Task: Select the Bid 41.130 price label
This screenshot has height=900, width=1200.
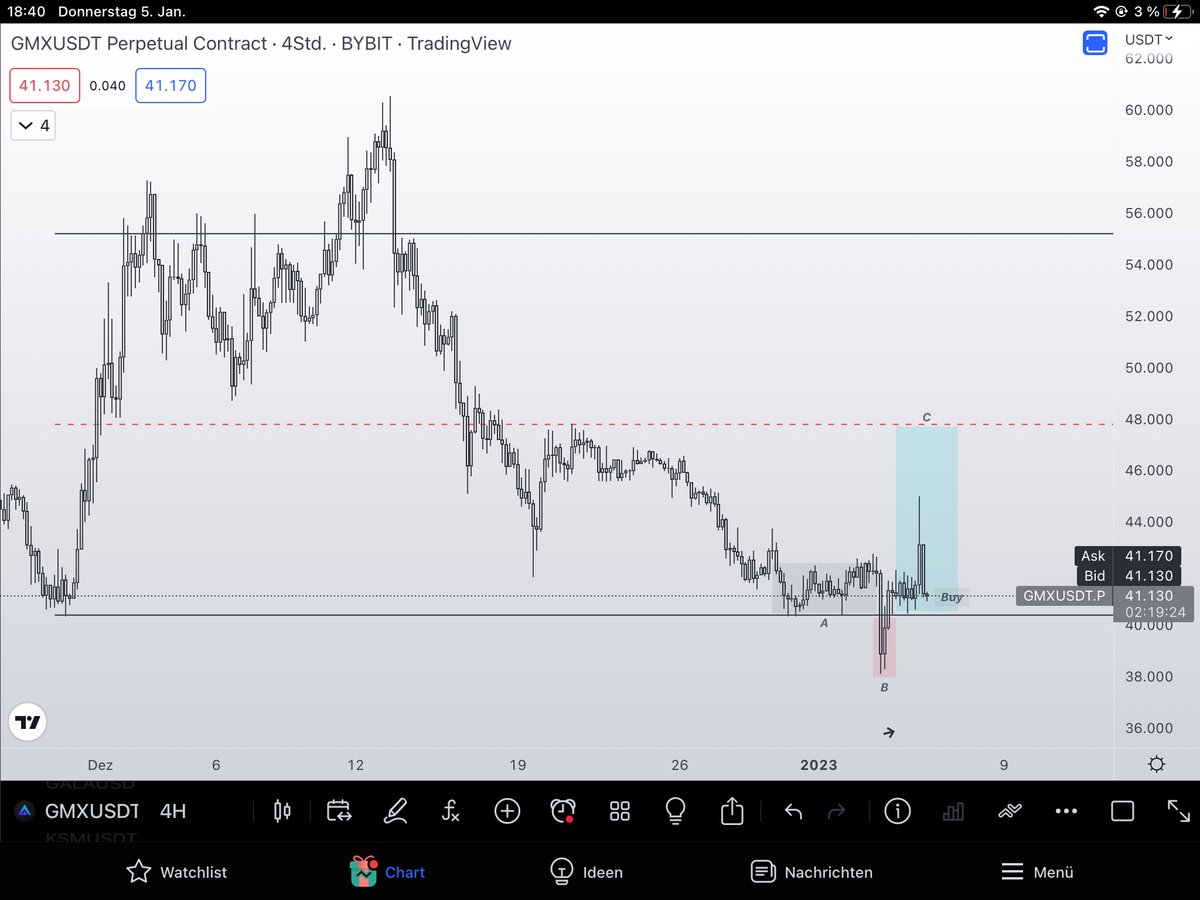Action: pos(1128,575)
